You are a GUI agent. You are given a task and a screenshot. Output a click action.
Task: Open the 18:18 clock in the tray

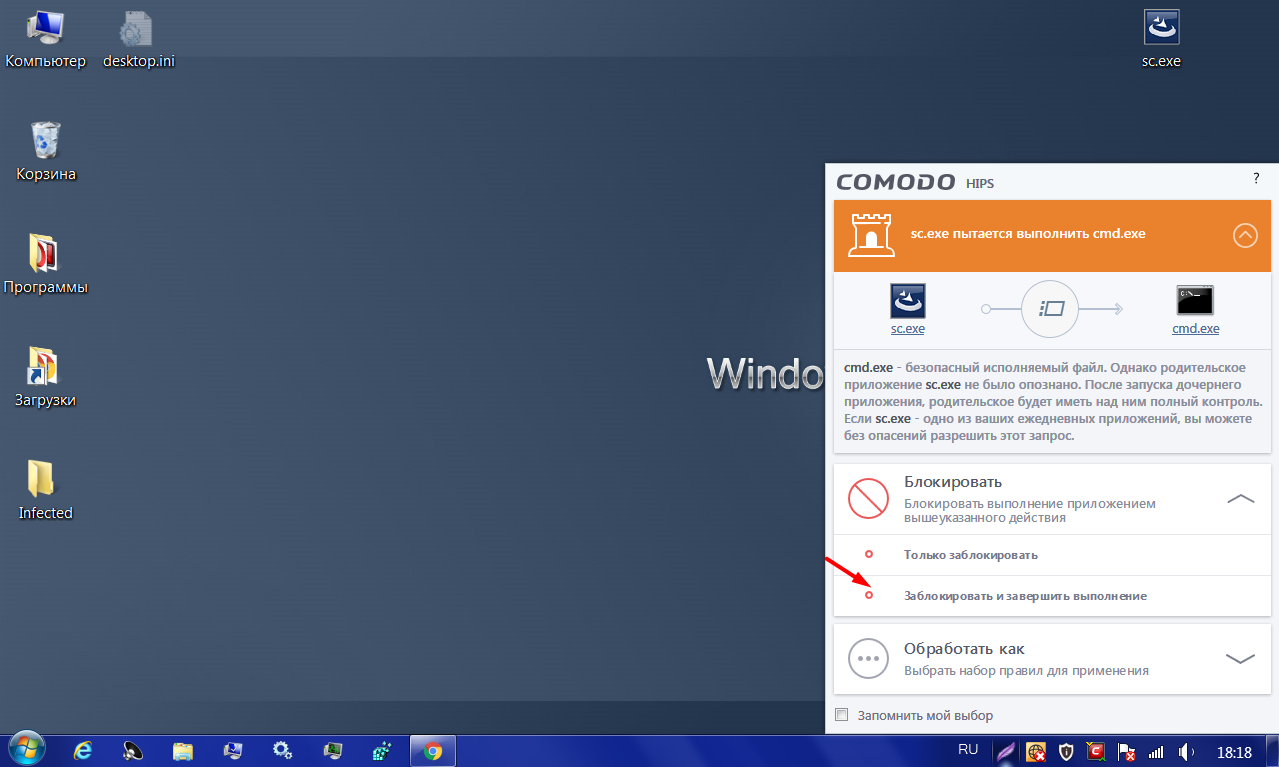pyautogui.click(x=1235, y=752)
